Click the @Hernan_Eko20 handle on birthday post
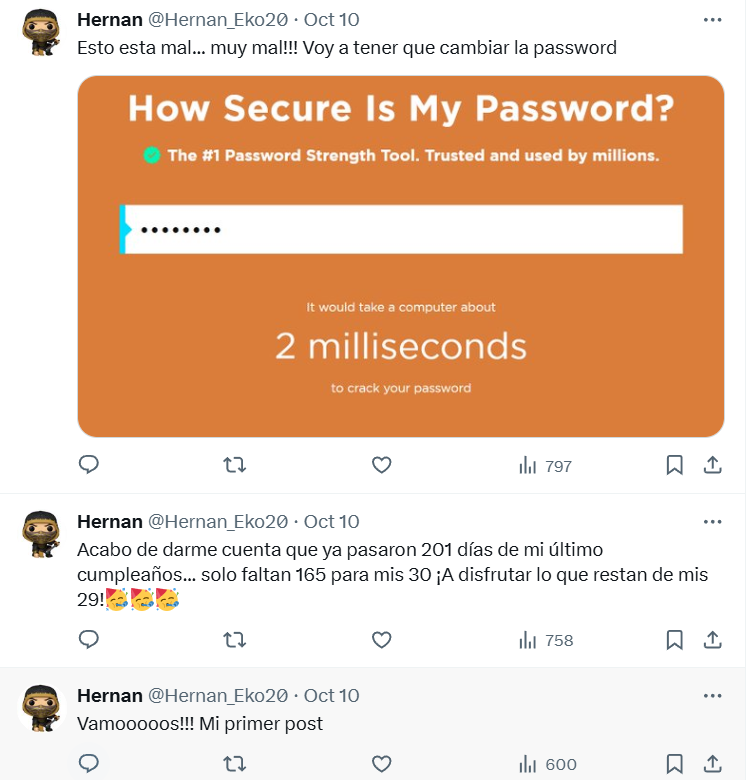The width and height of the screenshot is (747, 780). (218, 522)
